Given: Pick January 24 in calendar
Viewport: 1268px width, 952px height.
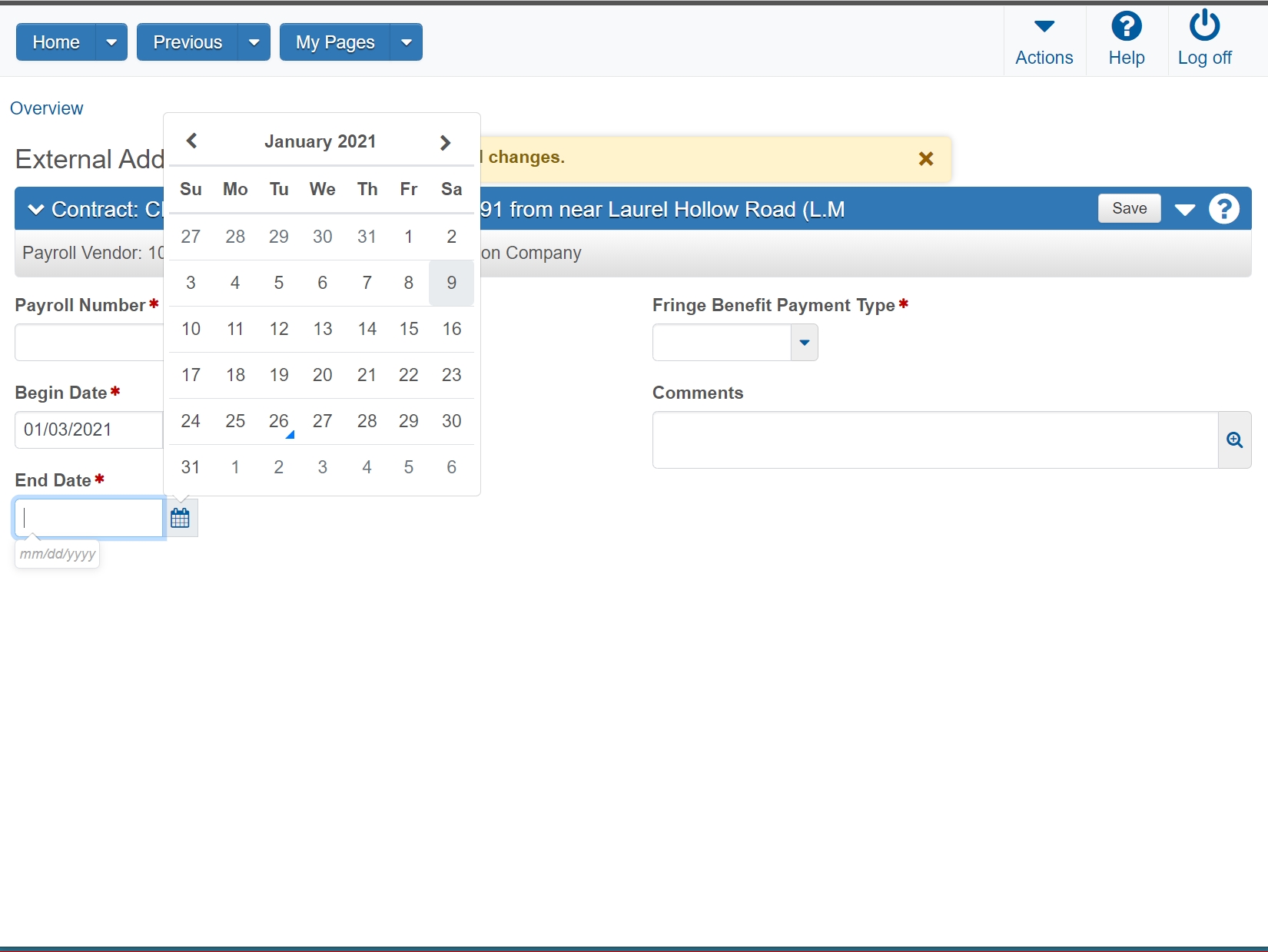Looking at the screenshot, I should point(191,421).
